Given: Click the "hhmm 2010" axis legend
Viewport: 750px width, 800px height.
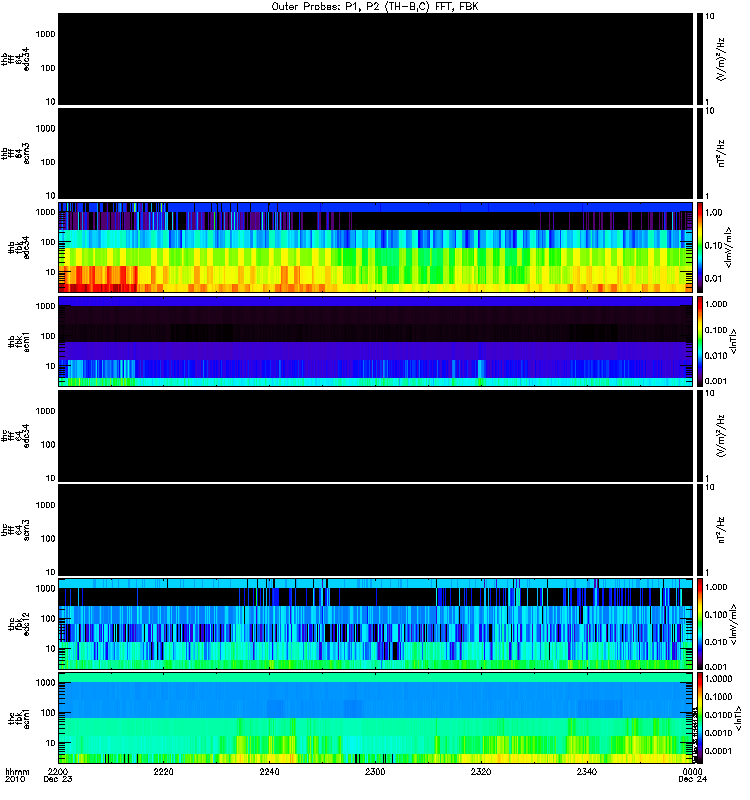Looking at the screenshot, I should click(x=17, y=776).
